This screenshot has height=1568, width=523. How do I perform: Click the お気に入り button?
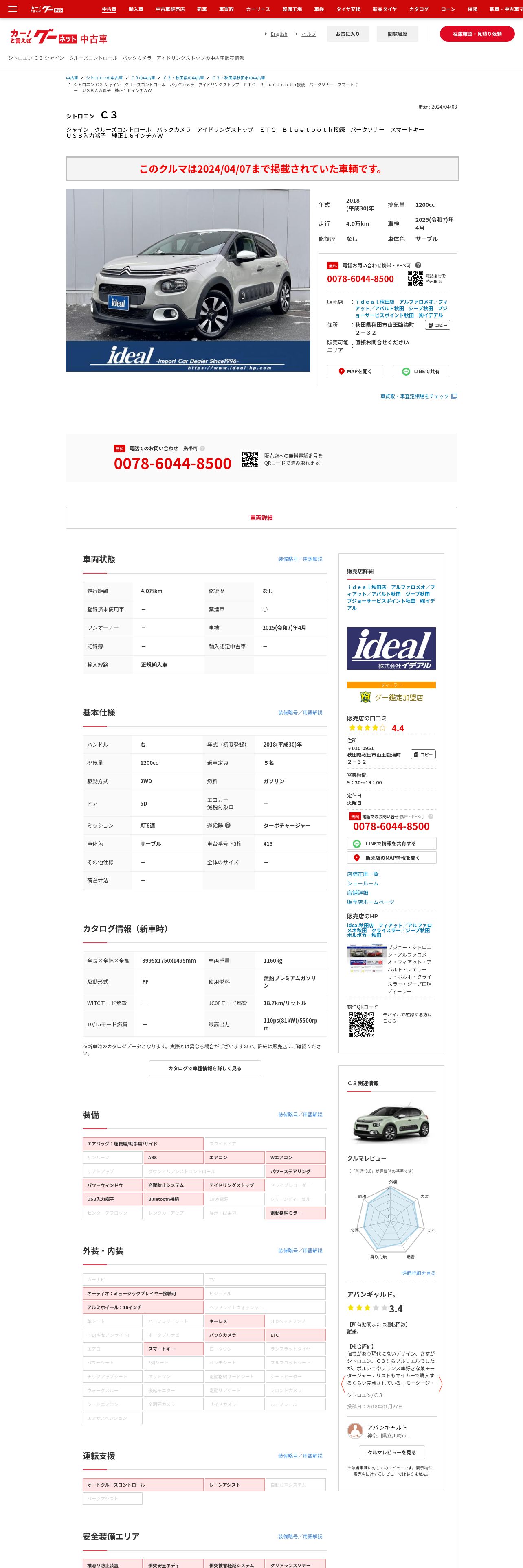348,34
